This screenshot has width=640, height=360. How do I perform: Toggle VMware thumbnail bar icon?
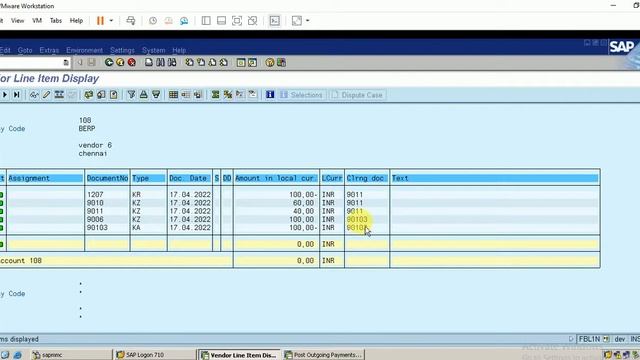(221, 20)
